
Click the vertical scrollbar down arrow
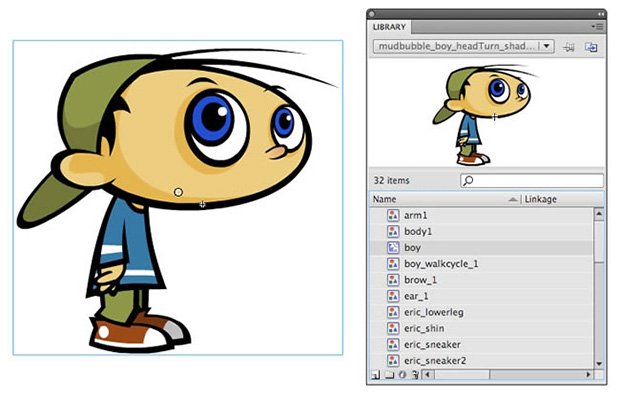tap(599, 364)
